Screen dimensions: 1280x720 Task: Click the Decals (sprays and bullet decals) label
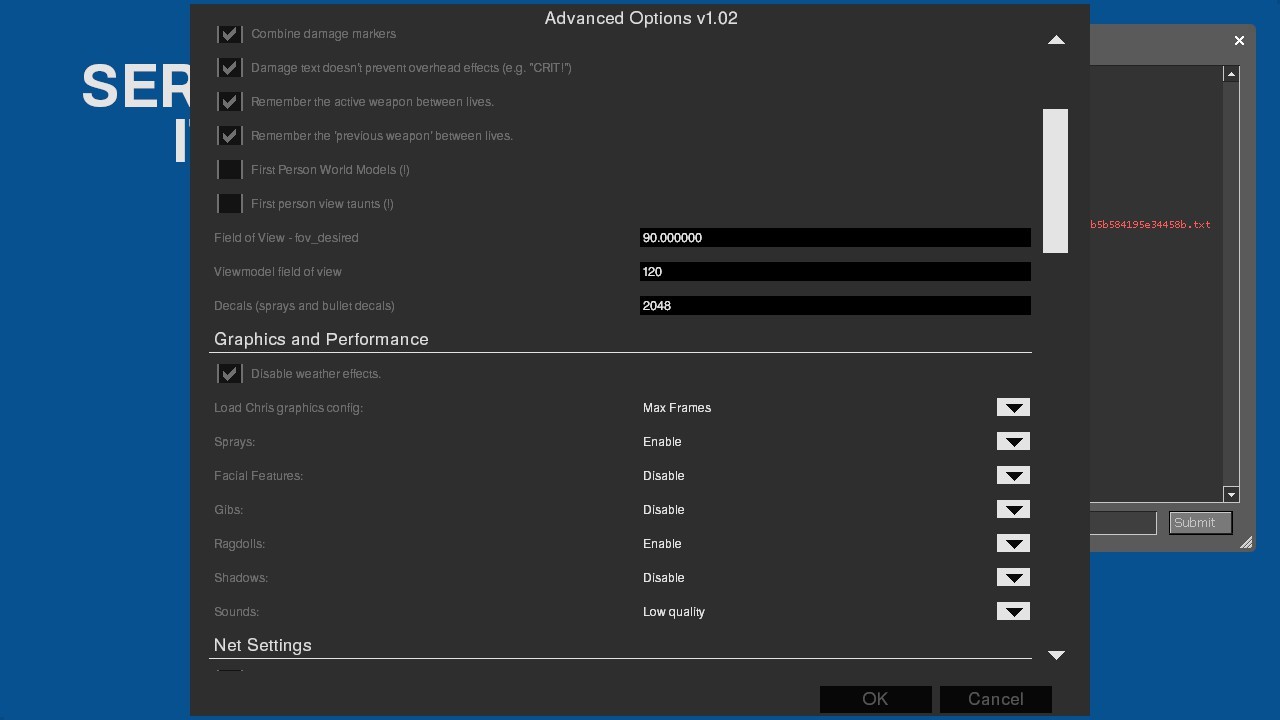pyautogui.click(x=304, y=306)
